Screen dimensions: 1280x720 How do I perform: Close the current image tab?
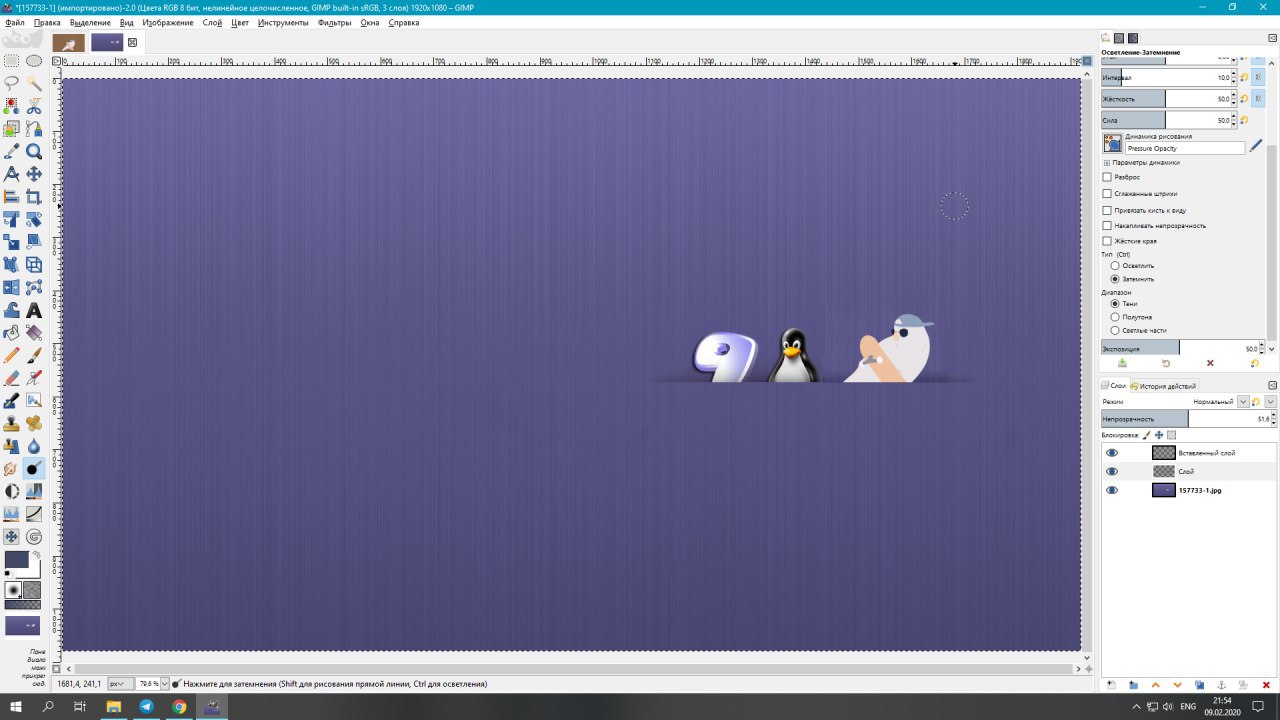click(132, 42)
